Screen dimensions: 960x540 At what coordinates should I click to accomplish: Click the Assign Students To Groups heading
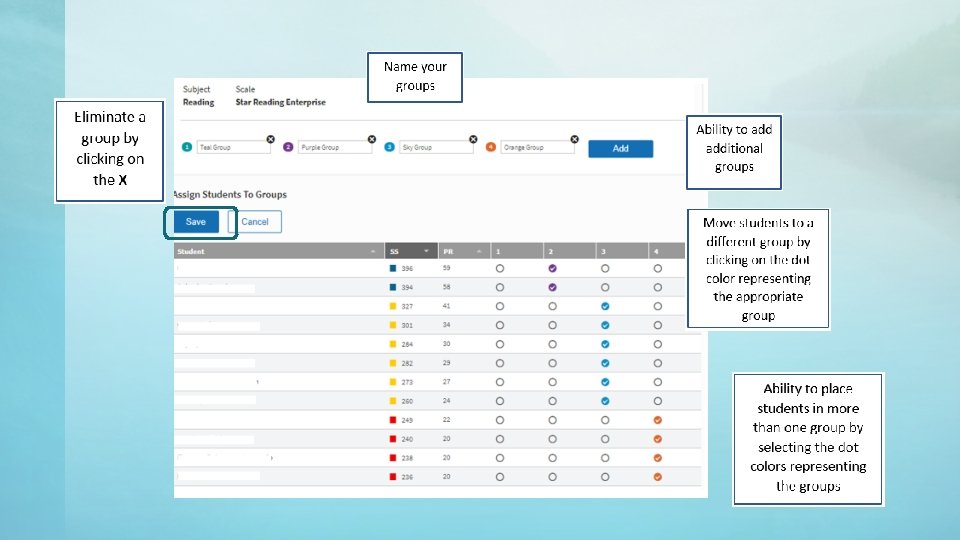tap(230, 195)
